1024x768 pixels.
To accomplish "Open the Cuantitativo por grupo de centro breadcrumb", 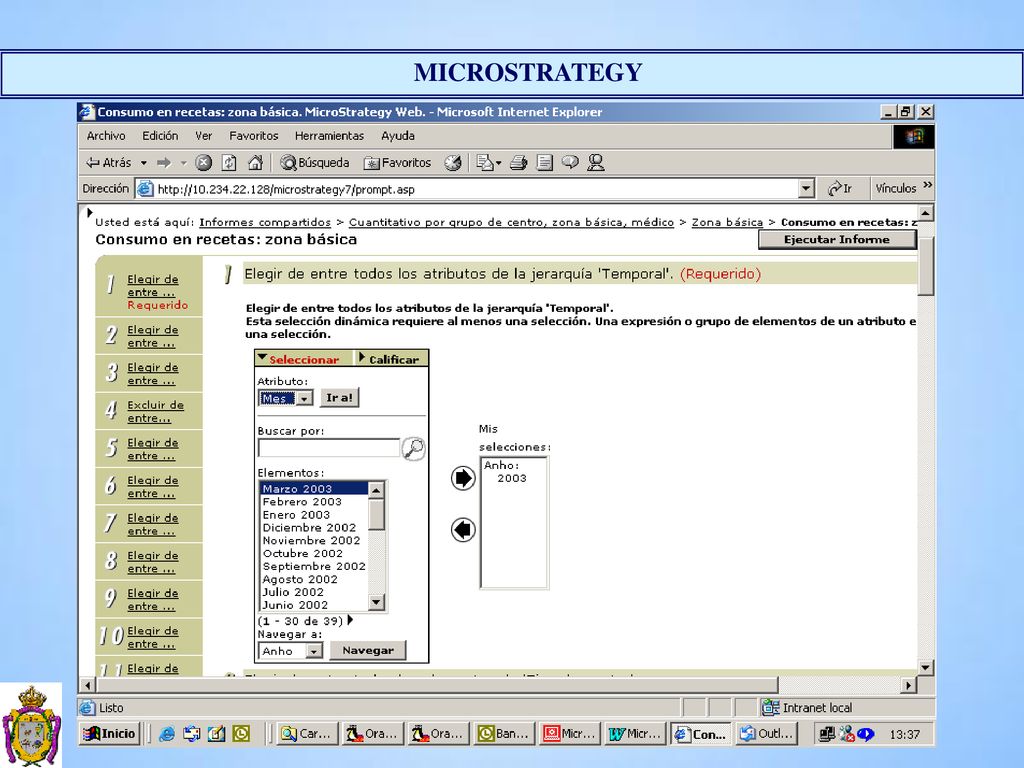I will coord(511,222).
